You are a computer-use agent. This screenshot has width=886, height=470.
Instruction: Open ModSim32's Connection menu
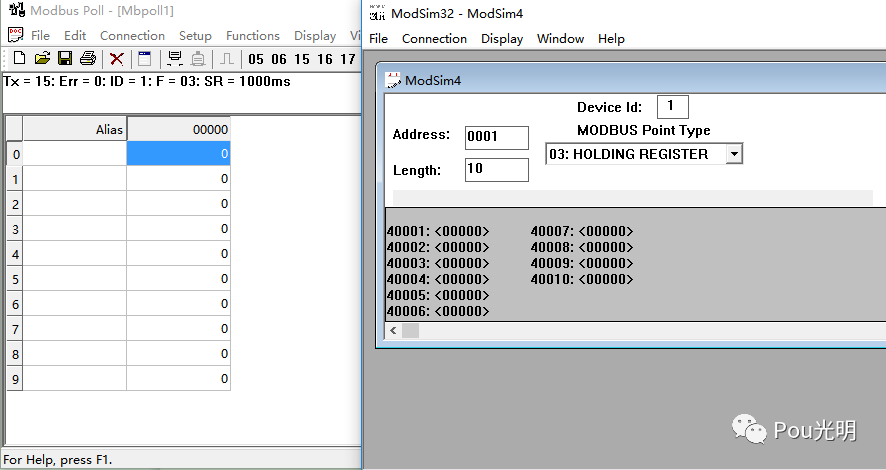434,38
